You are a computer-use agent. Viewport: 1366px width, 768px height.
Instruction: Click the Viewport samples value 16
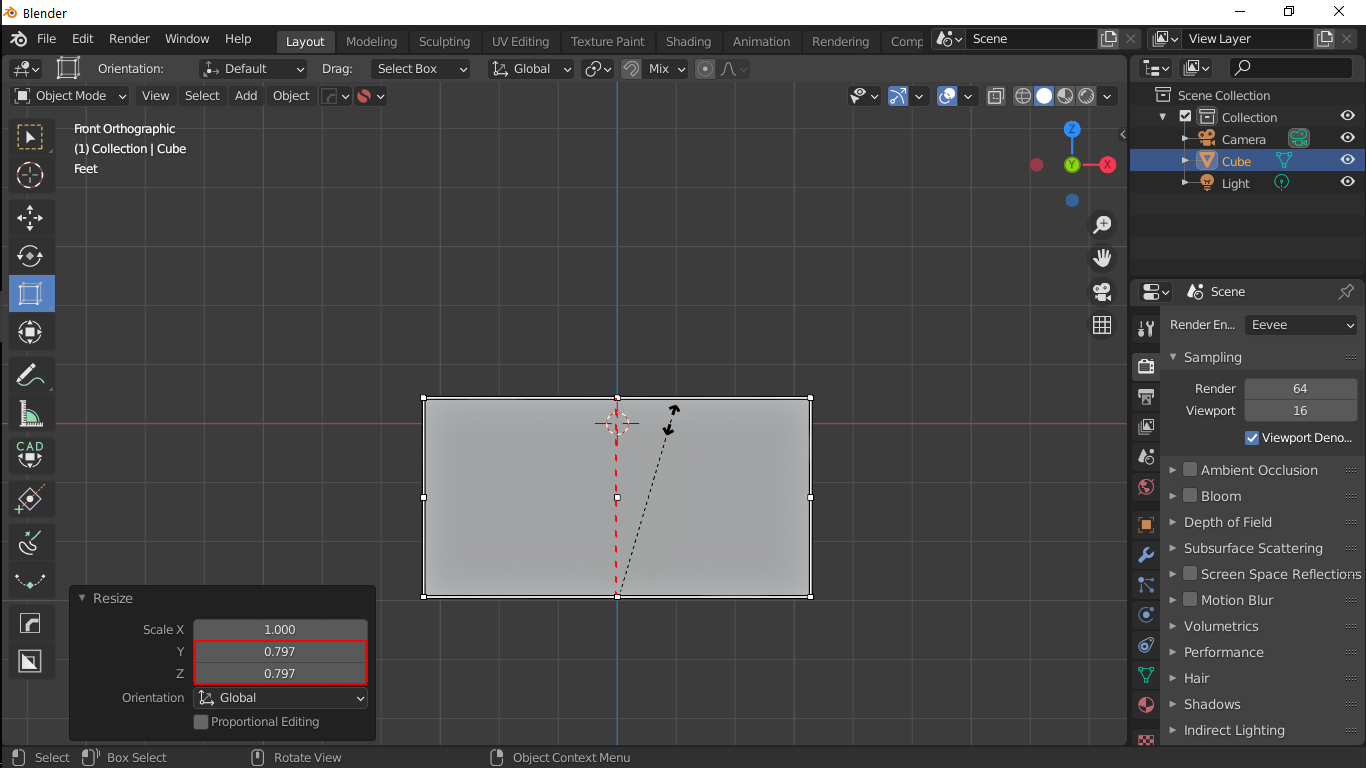click(1301, 411)
